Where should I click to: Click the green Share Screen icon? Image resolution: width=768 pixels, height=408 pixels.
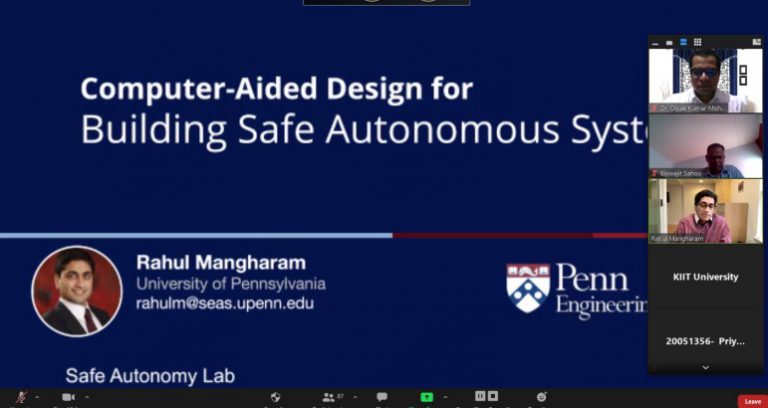tap(427, 397)
